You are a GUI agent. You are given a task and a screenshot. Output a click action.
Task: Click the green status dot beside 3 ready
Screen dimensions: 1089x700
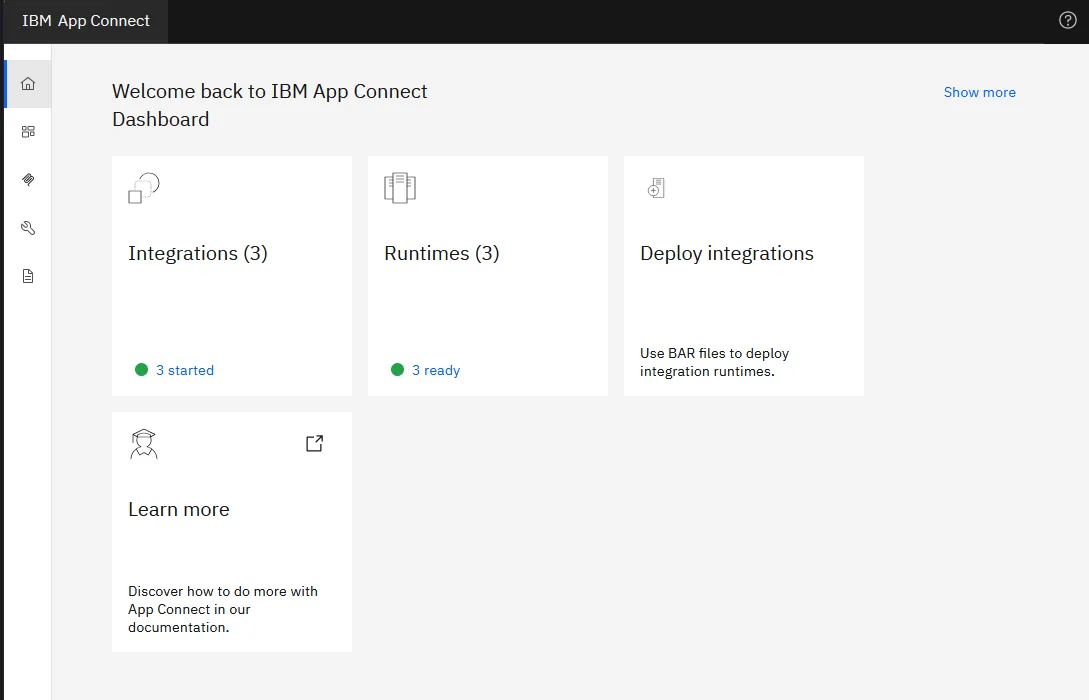point(397,369)
